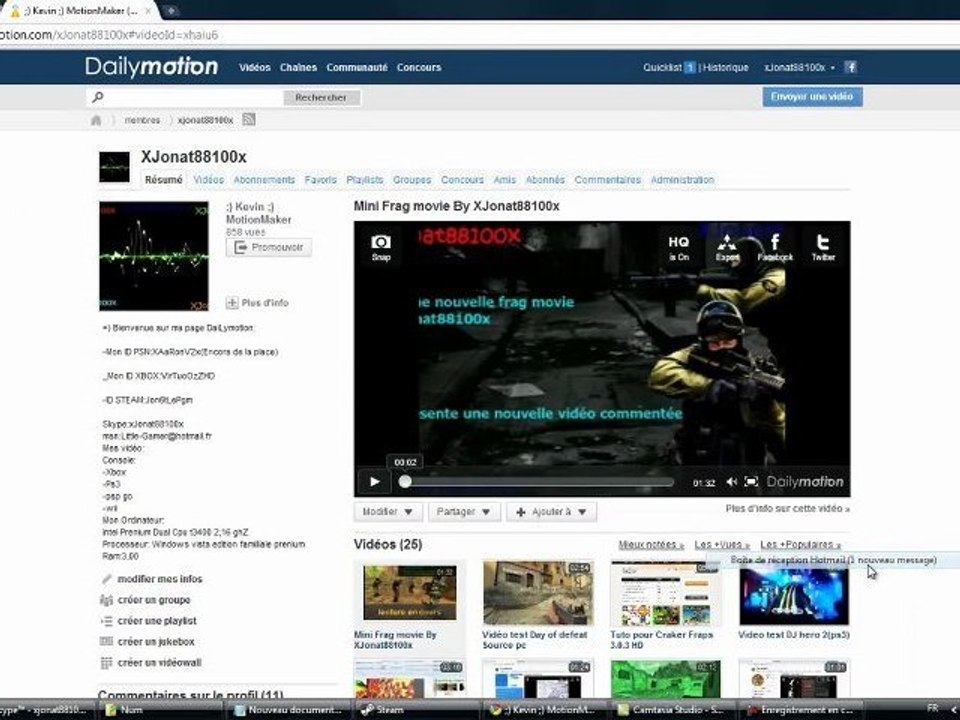Open the RSS feed icon
Image resolution: width=960 pixels, height=720 pixels.
click(249, 119)
